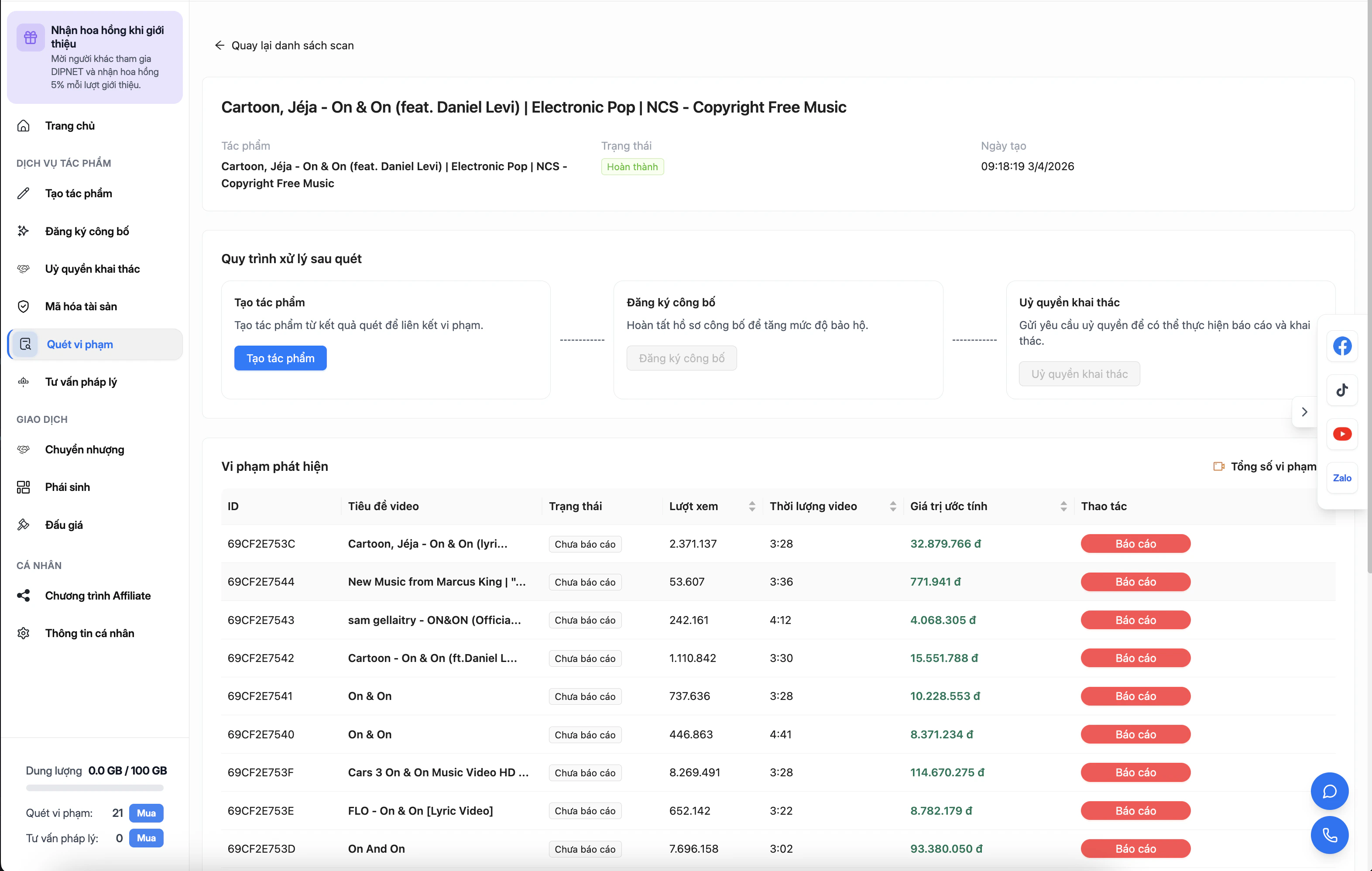Click the Dung lượng storage progress bar

95,788
